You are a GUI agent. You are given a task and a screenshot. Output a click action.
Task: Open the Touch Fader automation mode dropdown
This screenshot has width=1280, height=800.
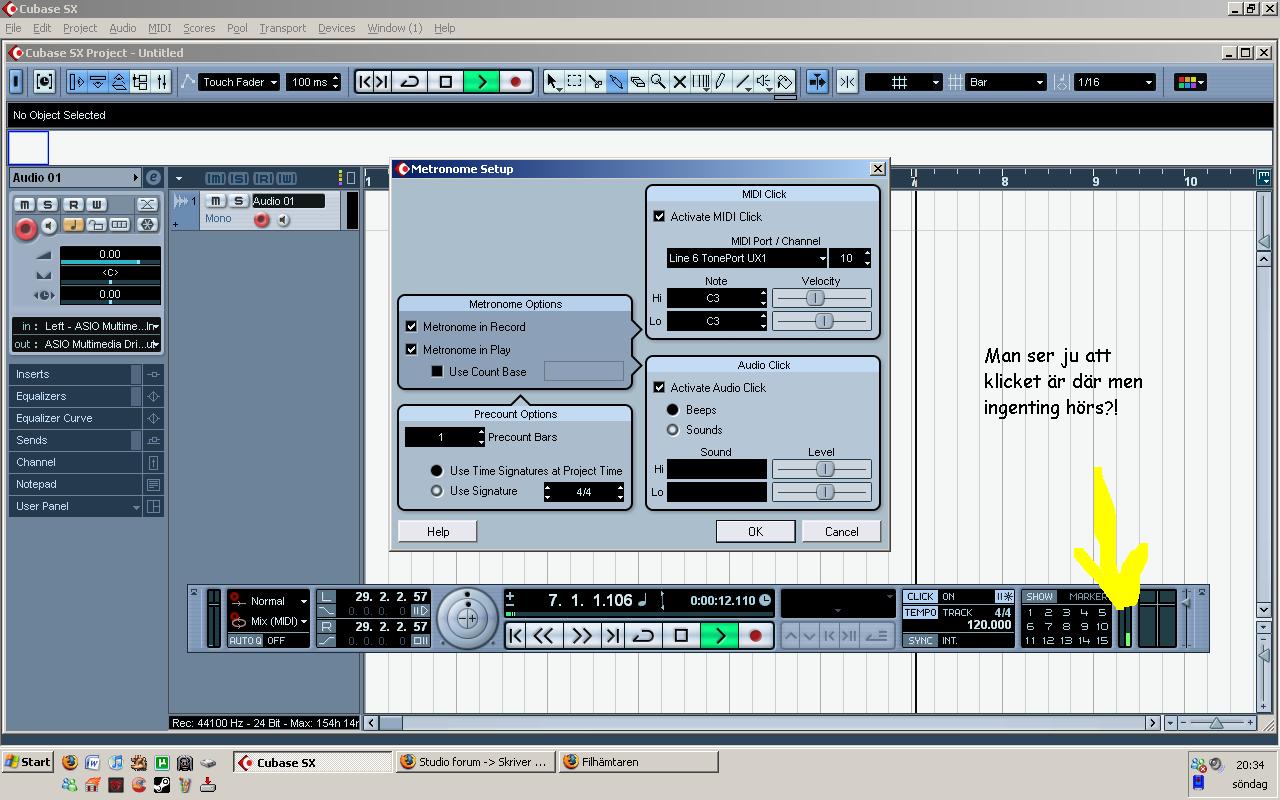pos(239,82)
